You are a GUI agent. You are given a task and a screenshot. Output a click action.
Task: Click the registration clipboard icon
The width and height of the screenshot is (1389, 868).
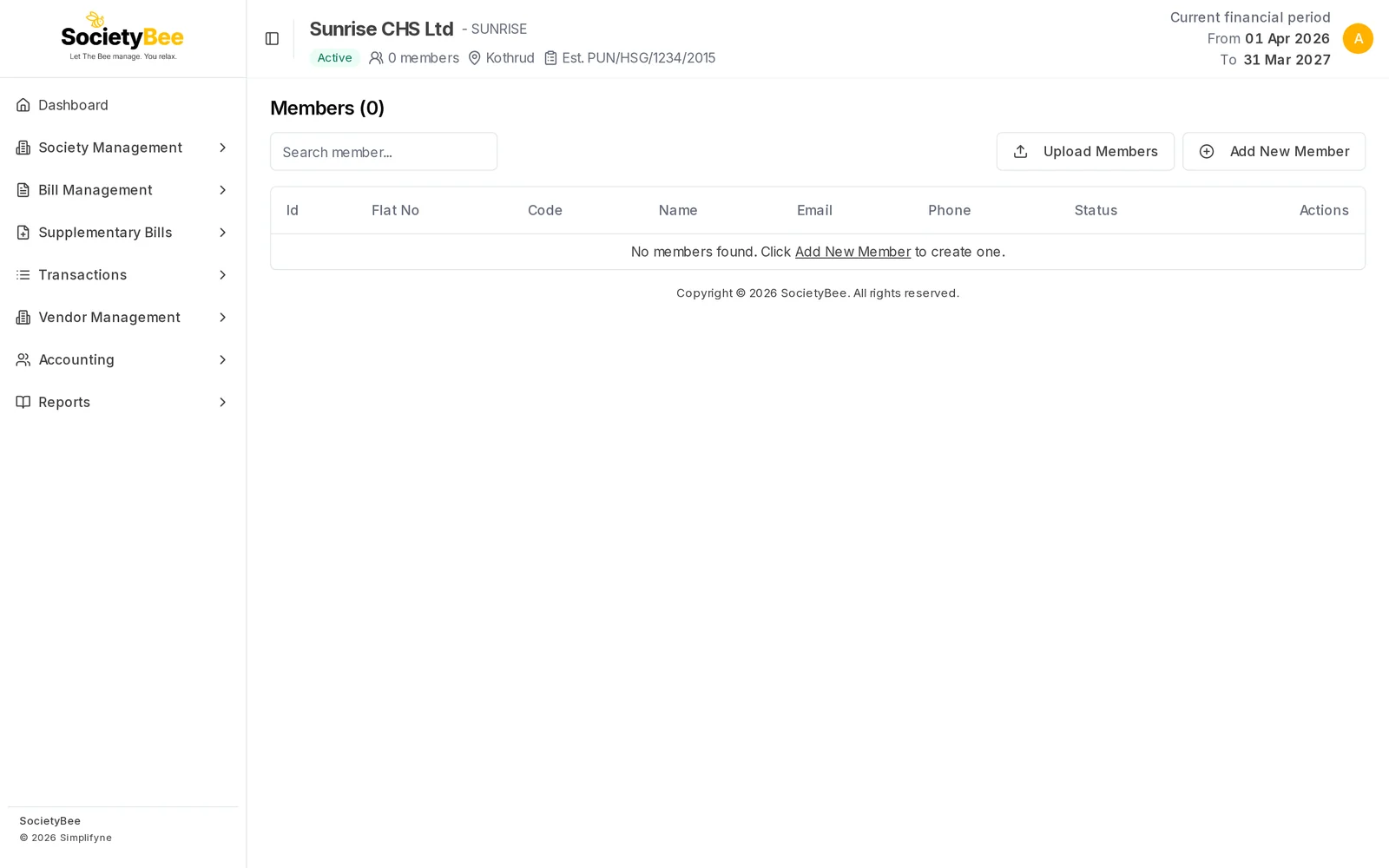550,58
